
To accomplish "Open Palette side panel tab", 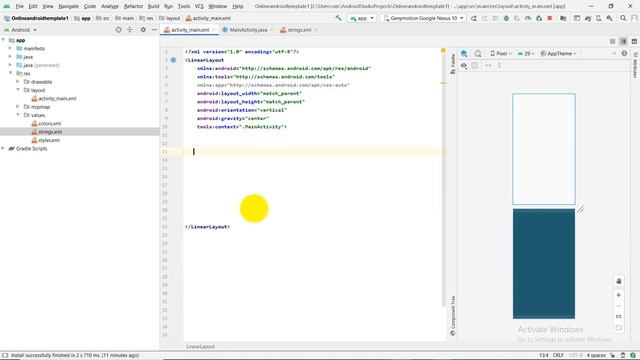I will [x=453, y=64].
